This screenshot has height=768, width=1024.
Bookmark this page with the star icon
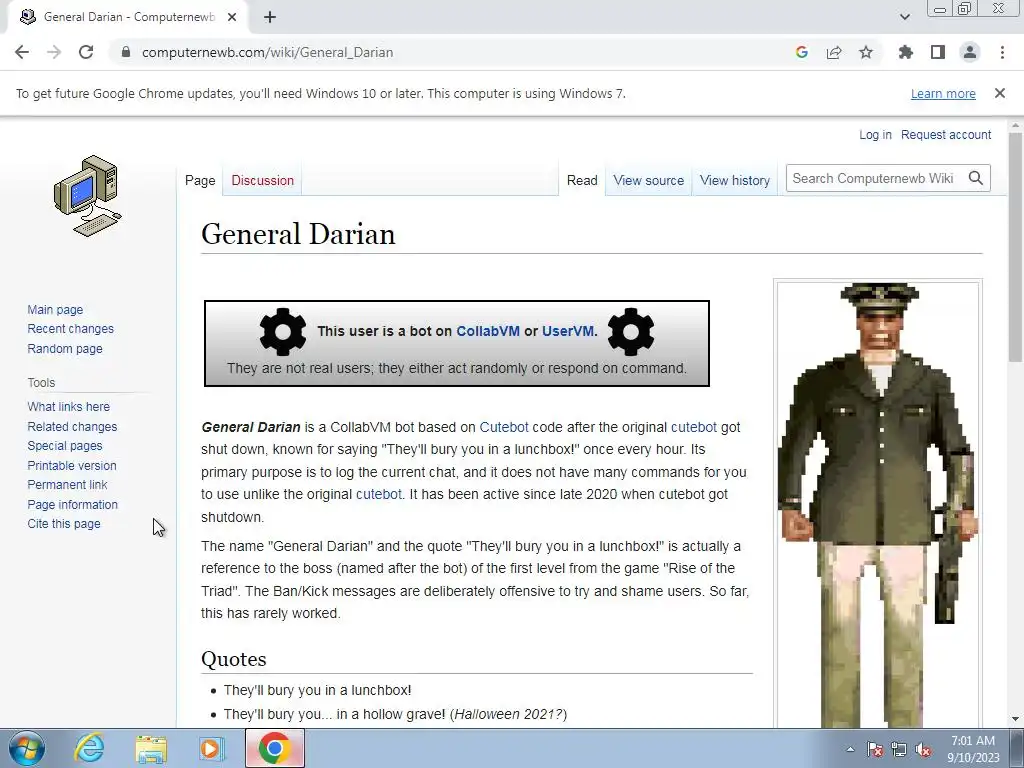[x=866, y=52]
